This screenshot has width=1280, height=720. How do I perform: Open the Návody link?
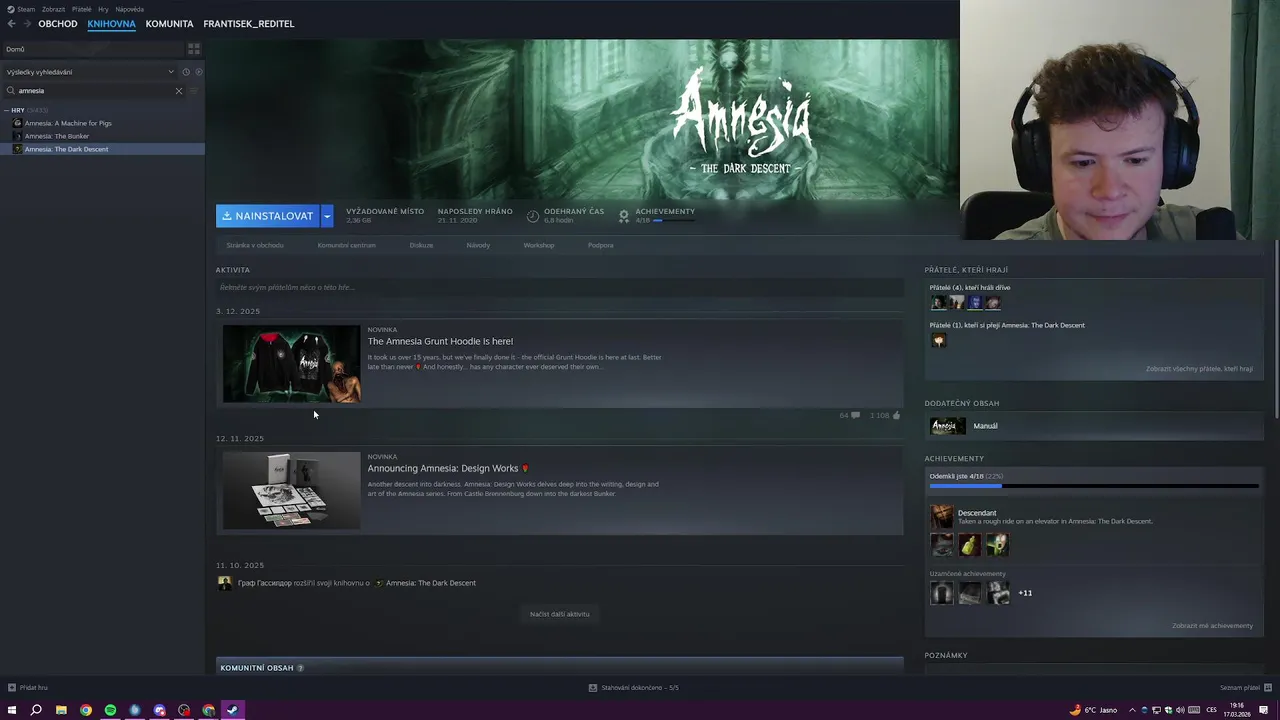coord(478,245)
